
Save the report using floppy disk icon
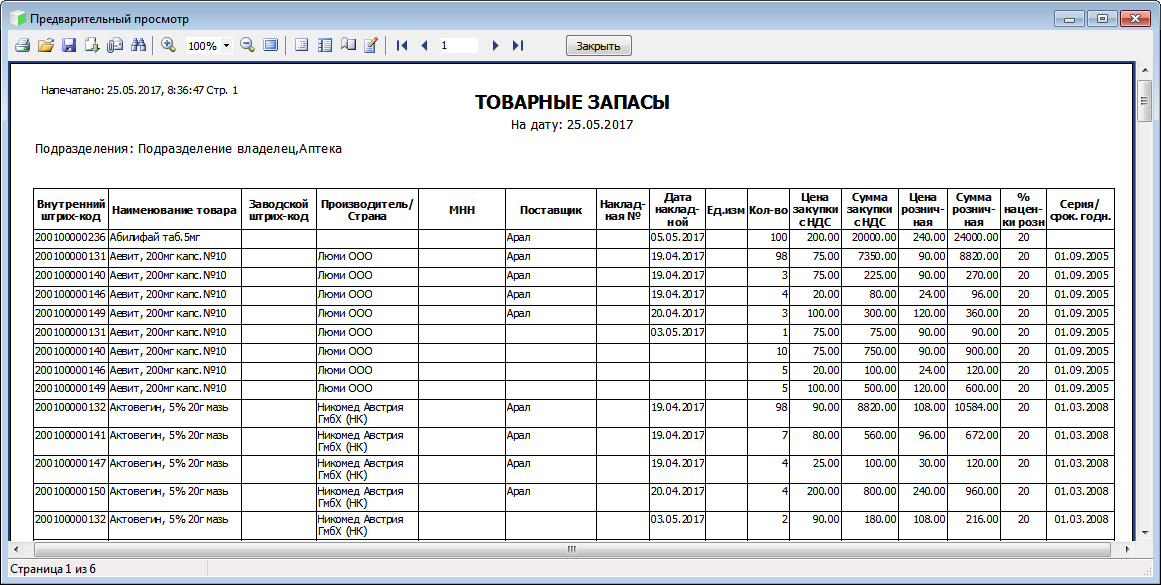tap(69, 46)
